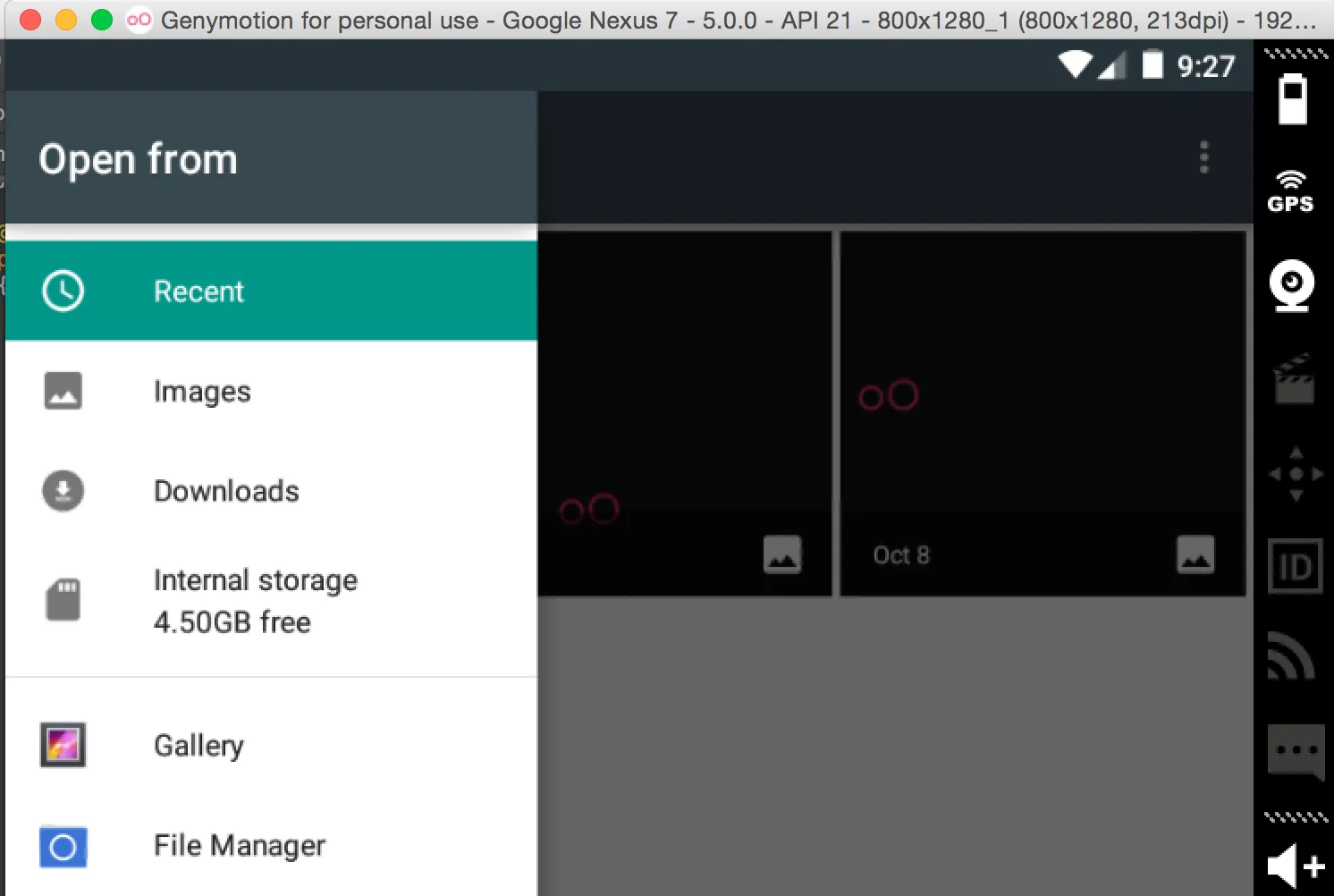Screen dimensions: 1334x896
Task: Click the Wi-Fi status bar icon
Action: 1075,65
